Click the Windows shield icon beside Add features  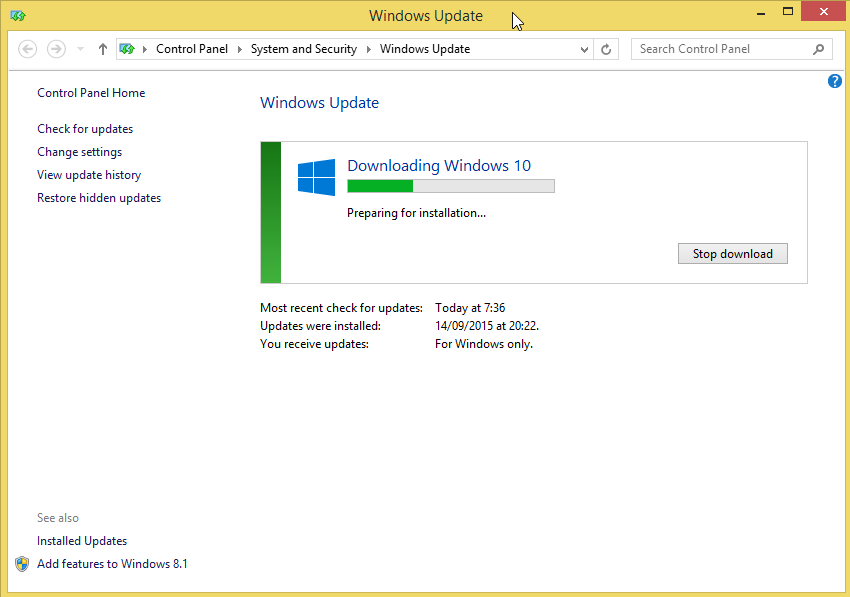[x=22, y=563]
